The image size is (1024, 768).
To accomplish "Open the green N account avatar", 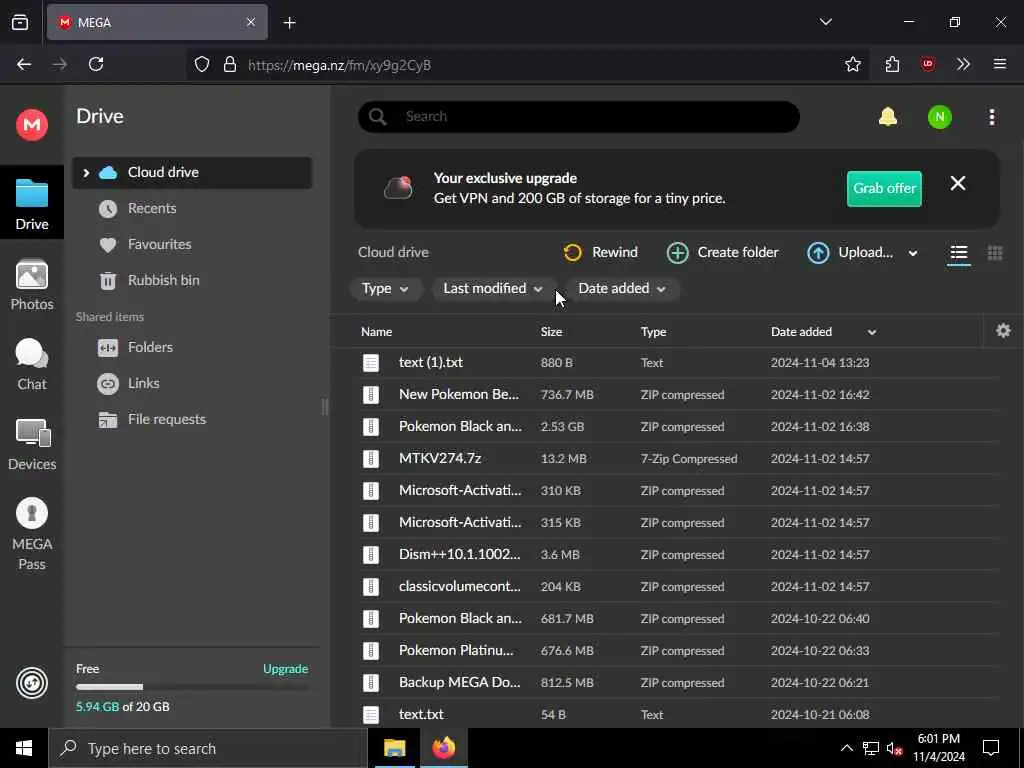I will [939, 117].
